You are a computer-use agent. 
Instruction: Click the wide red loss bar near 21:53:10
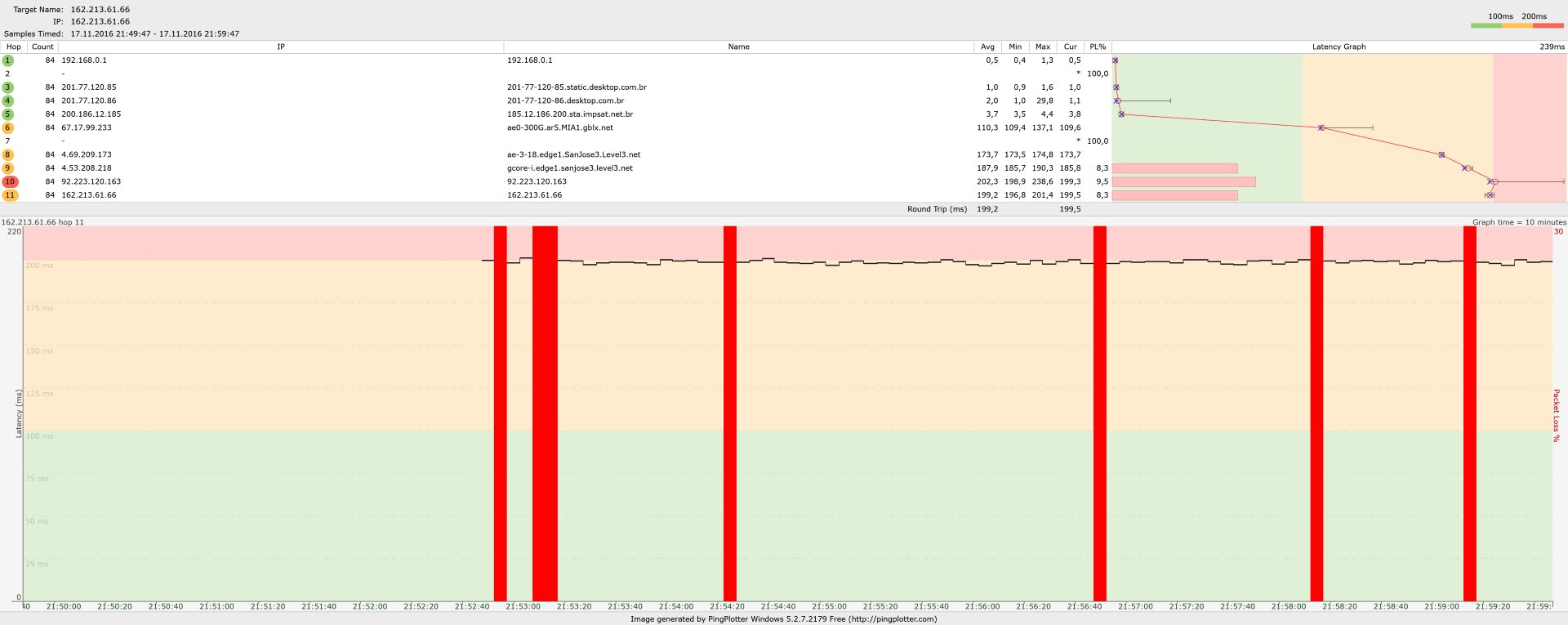[x=545, y=413]
